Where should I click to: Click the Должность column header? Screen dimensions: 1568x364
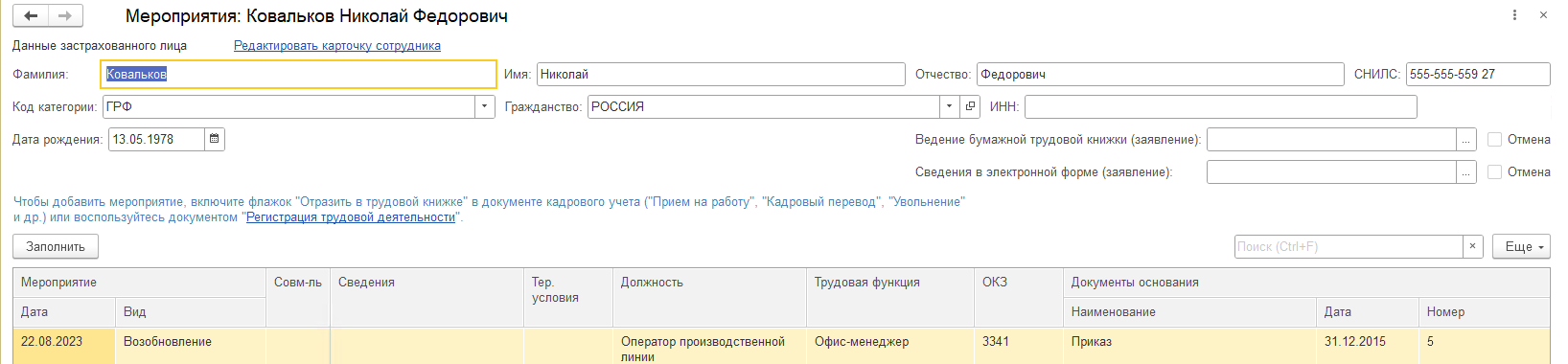click(710, 298)
